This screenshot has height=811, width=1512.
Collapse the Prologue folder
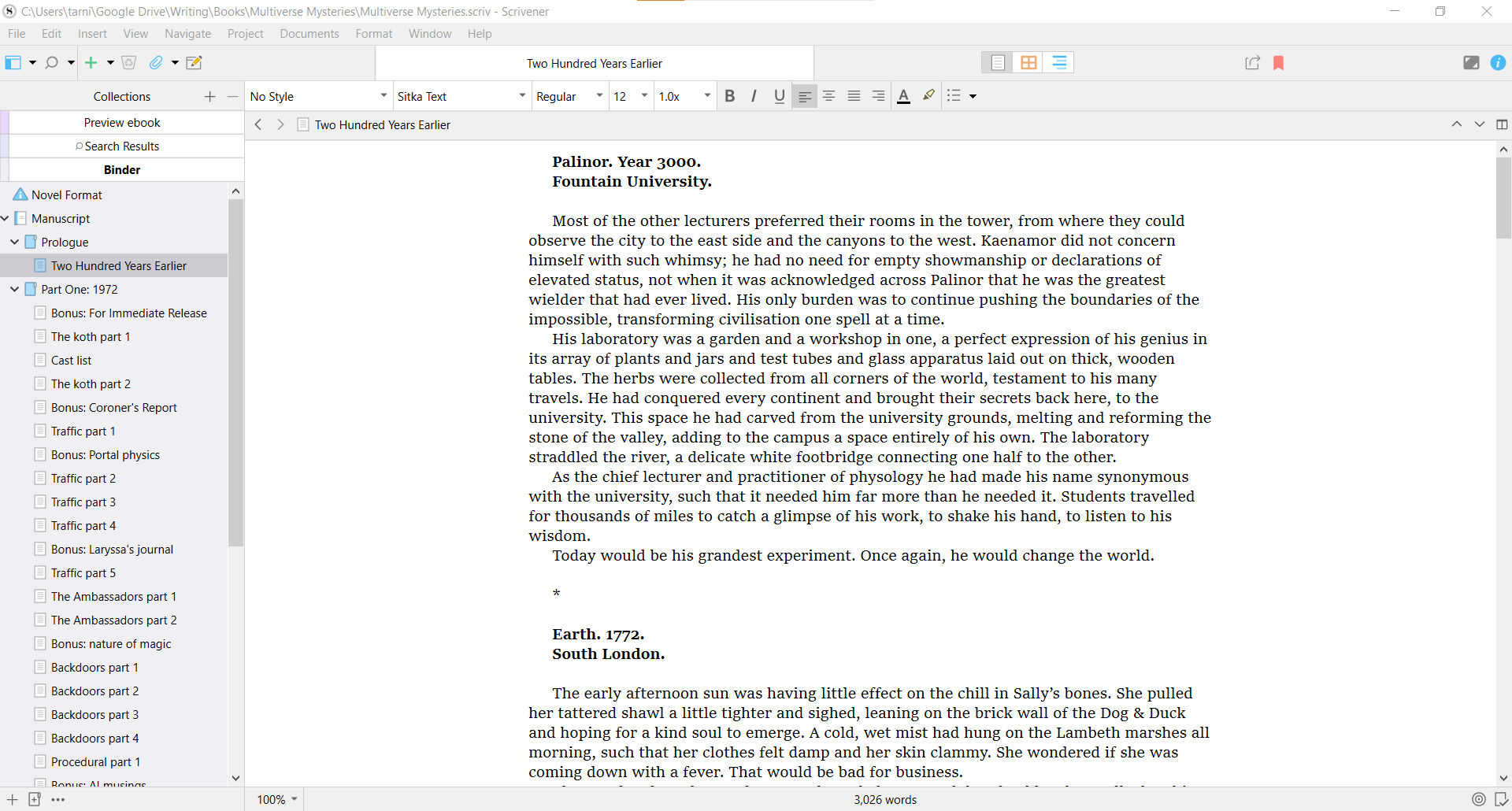[14, 242]
